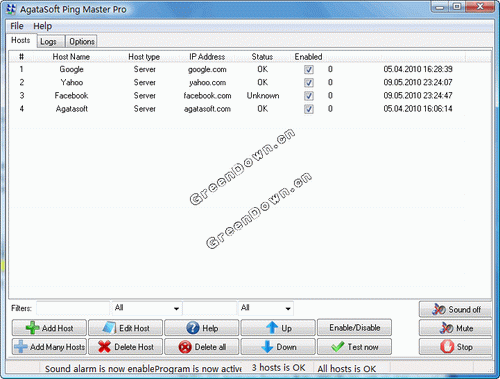Click the facebook.com address cell

207,96
